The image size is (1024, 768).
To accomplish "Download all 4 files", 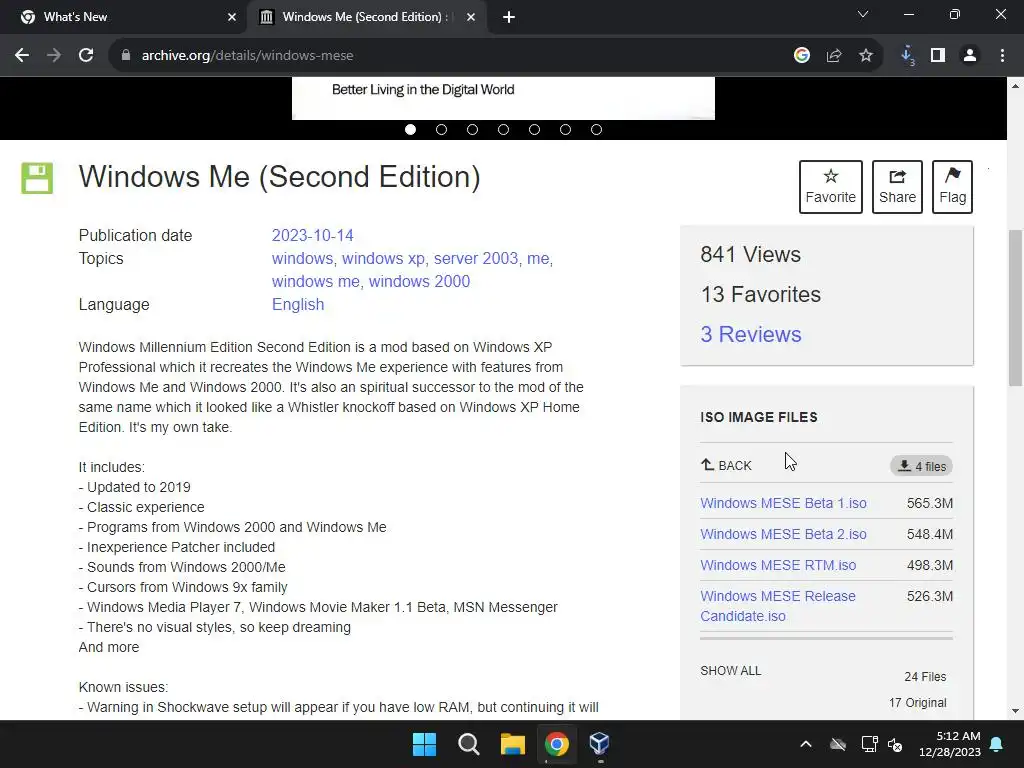I will [x=921, y=466].
